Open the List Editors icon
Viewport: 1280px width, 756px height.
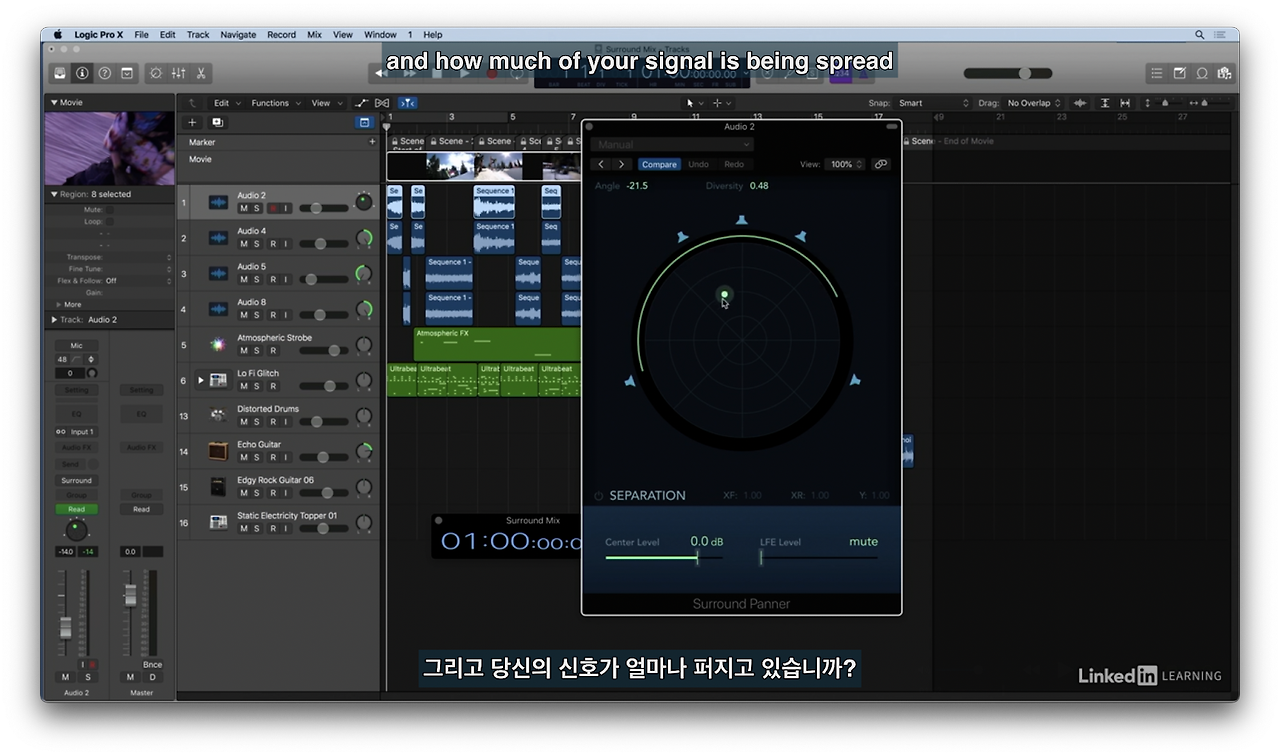(1157, 73)
